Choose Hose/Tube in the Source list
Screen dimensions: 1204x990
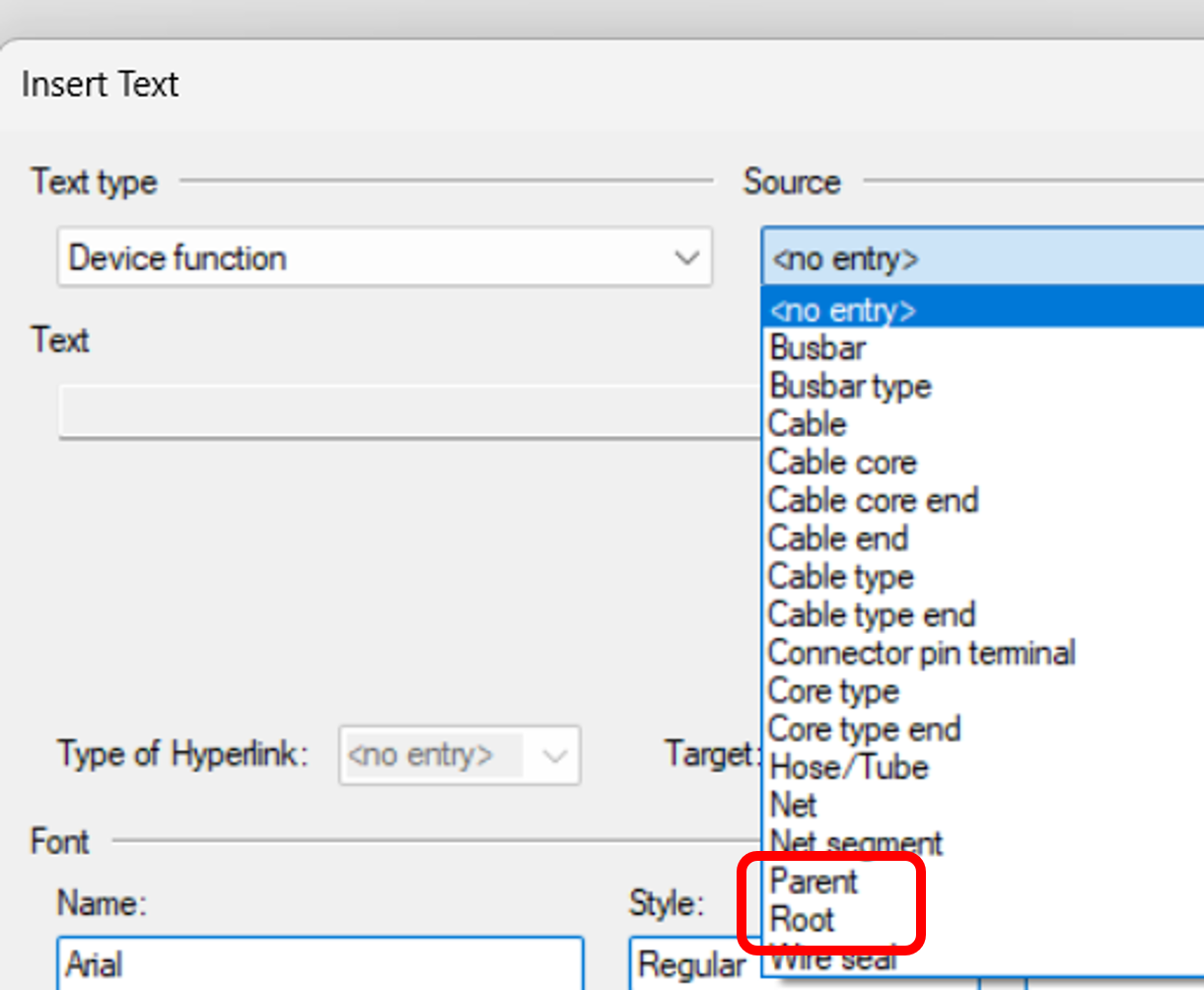click(982, 767)
